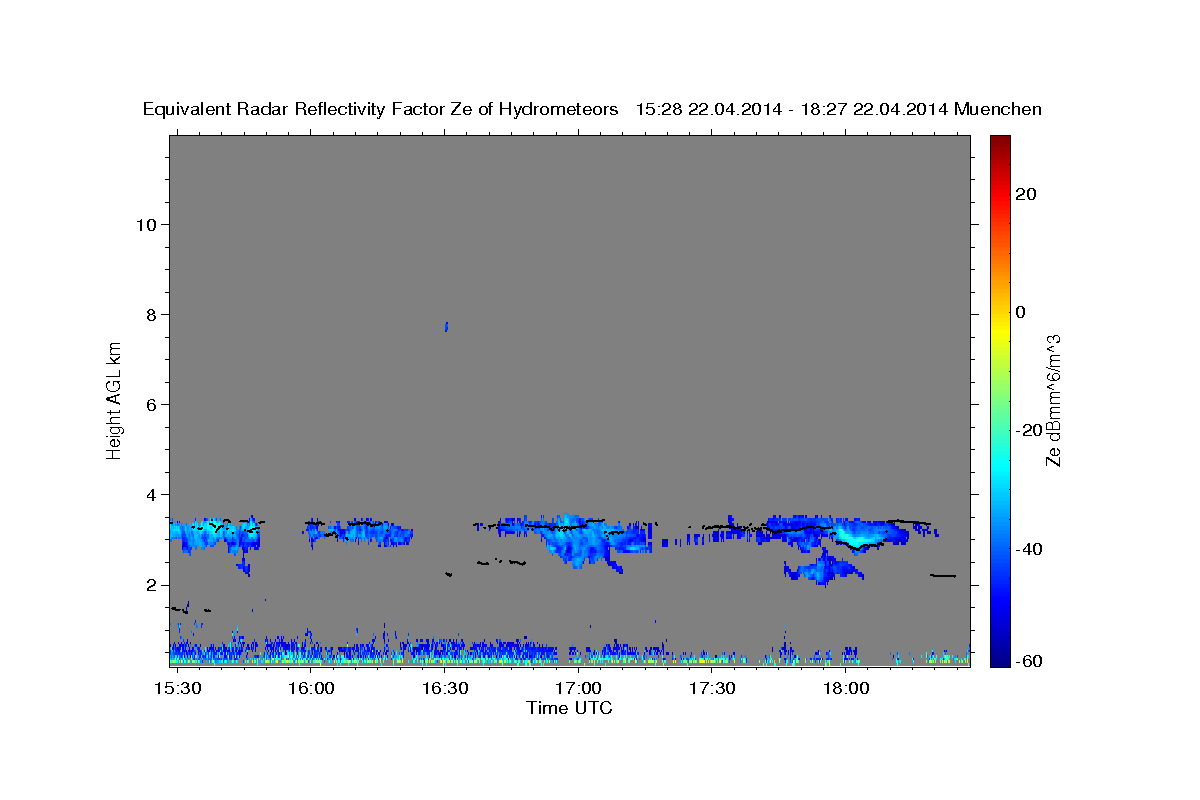The image size is (1200, 800).
Task: Click the '16:30' time tick label
Action: (445, 689)
